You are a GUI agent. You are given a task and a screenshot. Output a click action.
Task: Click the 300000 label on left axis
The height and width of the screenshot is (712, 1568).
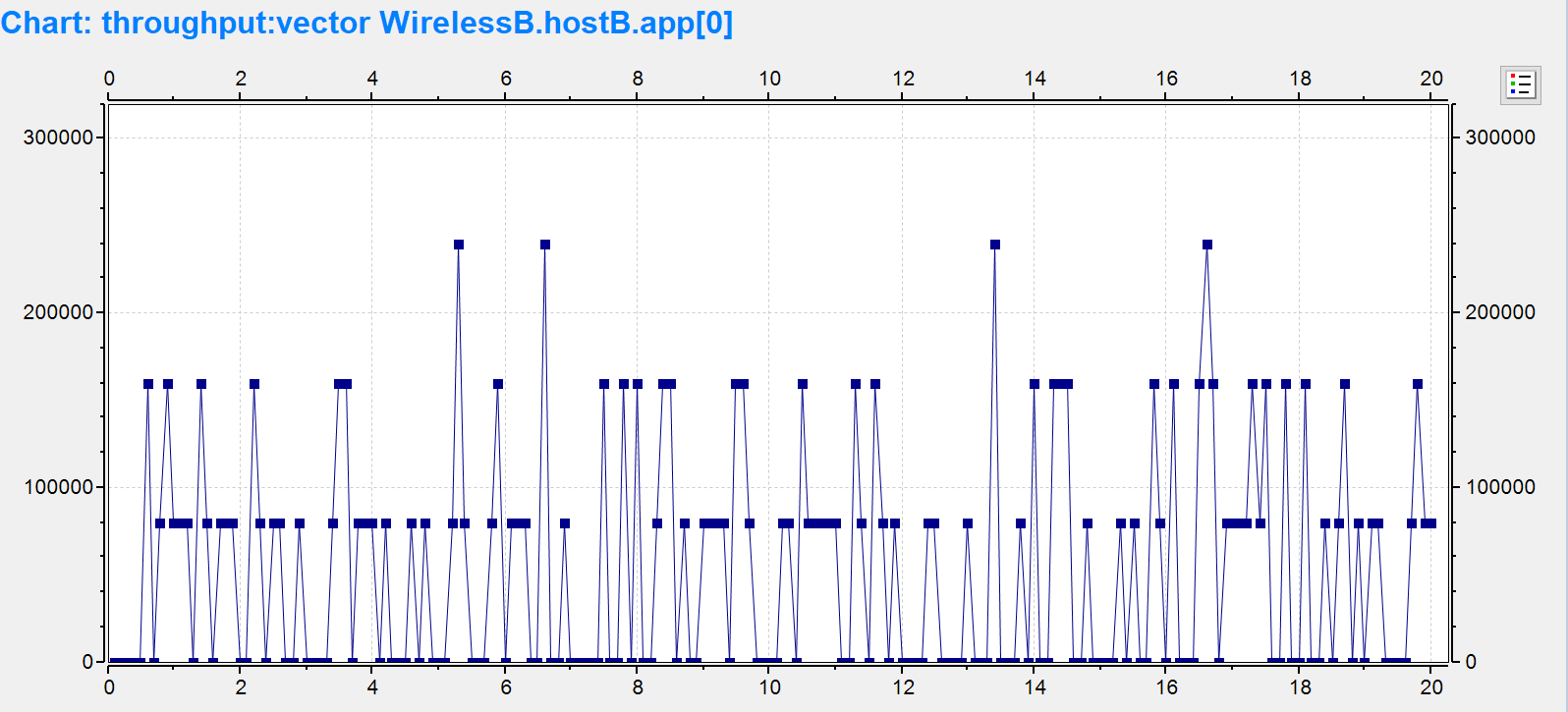point(58,137)
